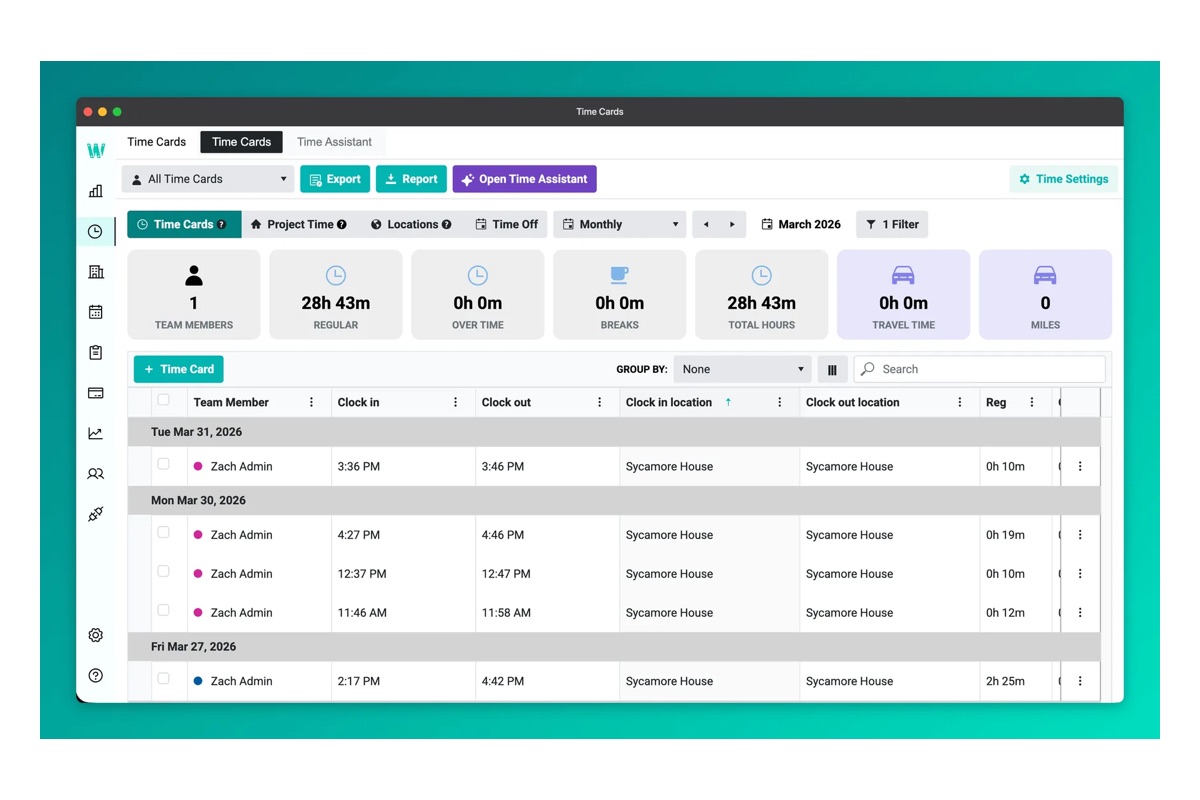Open Clock in location column options menu
This screenshot has height=800, width=1200.
point(780,402)
